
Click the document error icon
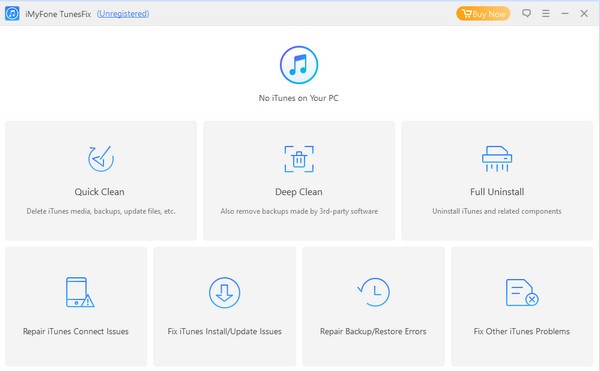pos(522,293)
